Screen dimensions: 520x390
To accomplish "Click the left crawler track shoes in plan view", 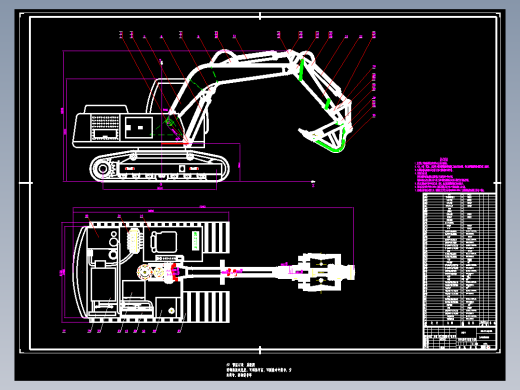I will click(215, 237).
